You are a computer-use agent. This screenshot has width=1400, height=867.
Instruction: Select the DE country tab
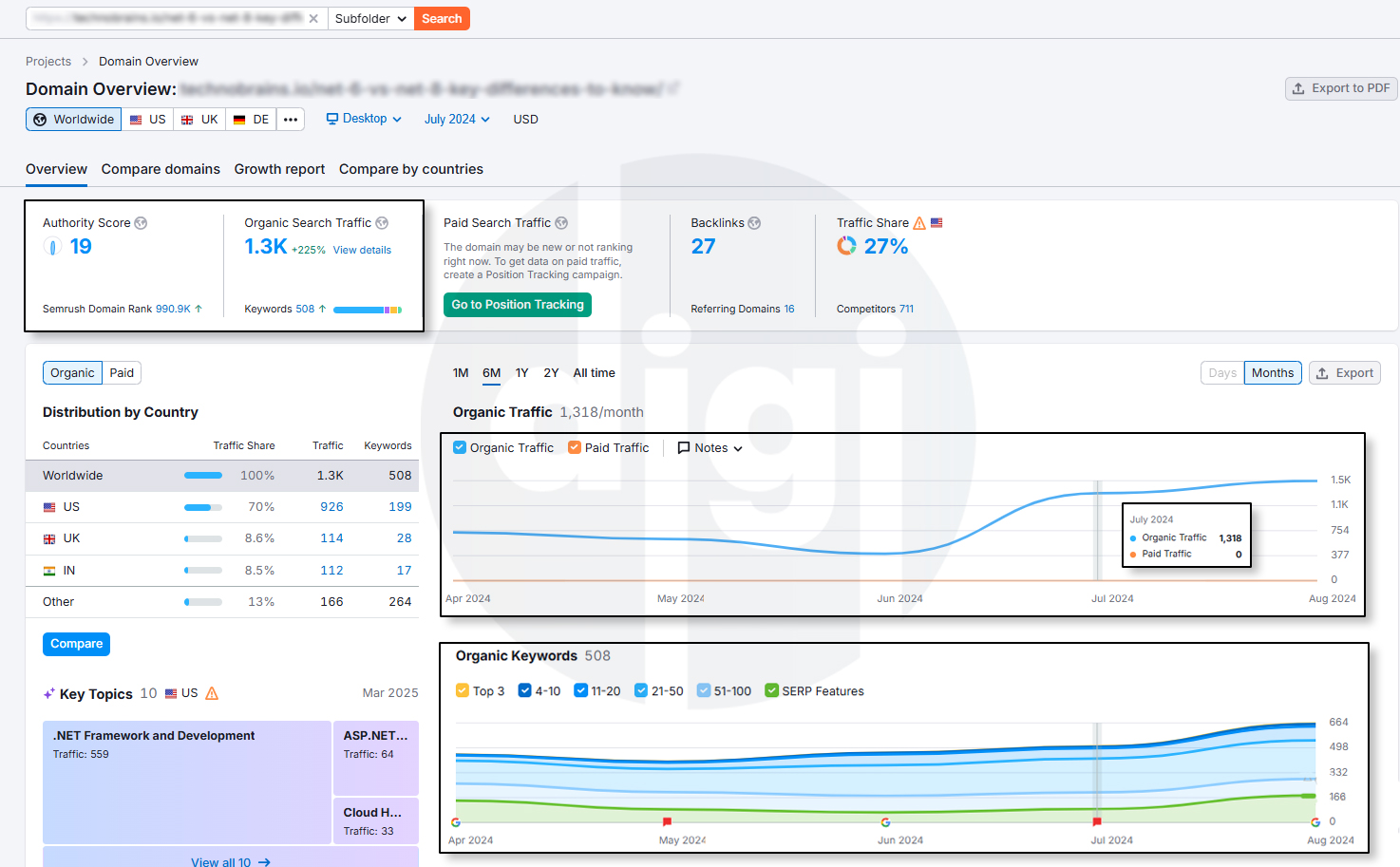(x=252, y=120)
